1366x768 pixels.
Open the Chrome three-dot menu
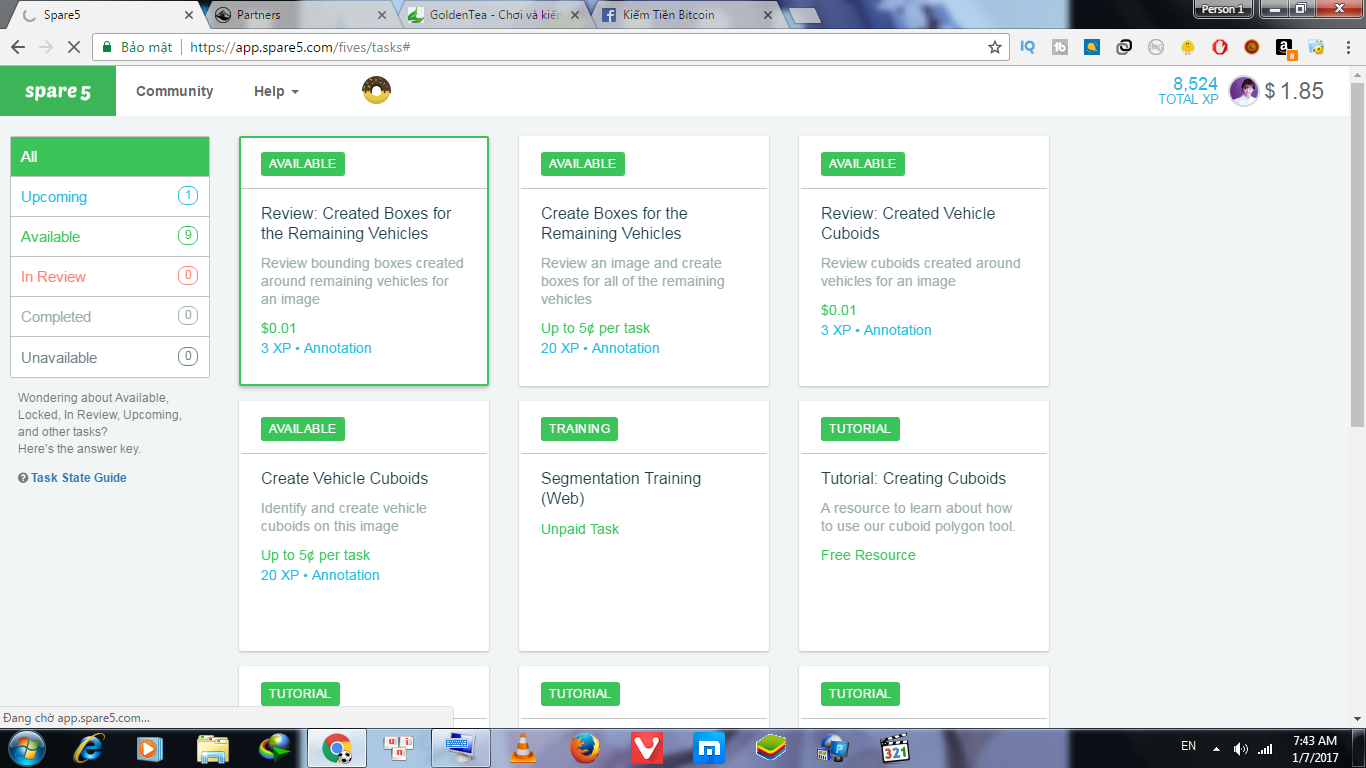point(1346,47)
